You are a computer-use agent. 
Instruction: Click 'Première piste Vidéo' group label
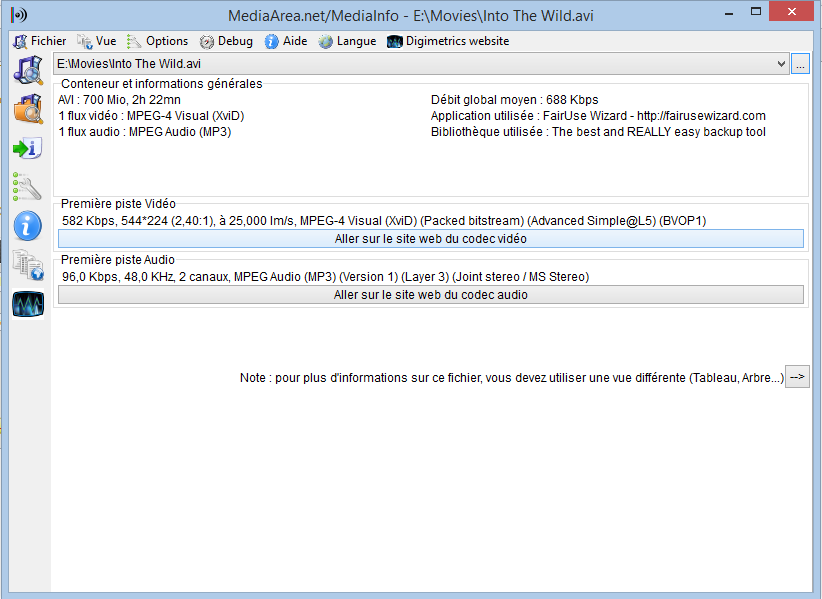(x=118, y=204)
